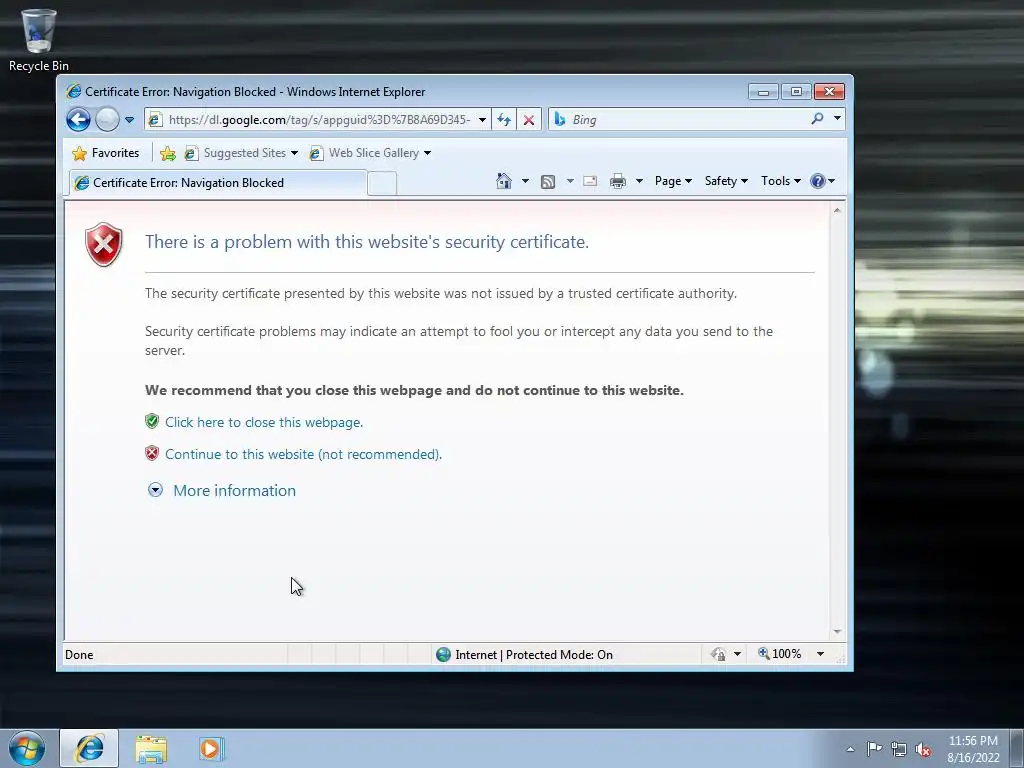This screenshot has width=1024, height=768.
Task: Click the red shield error icon
Action: click(104, 244)
